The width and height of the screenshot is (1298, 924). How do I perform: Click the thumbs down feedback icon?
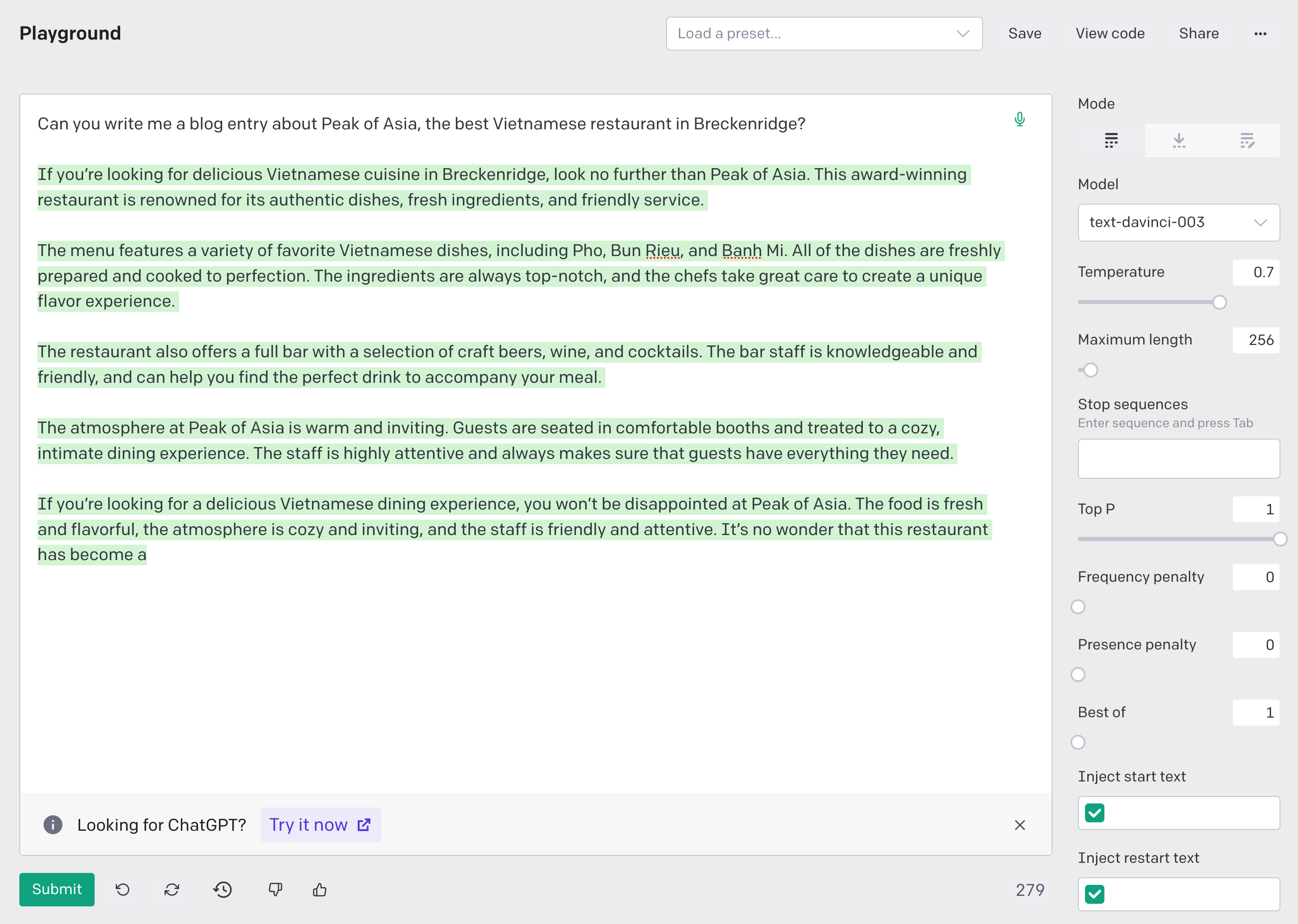(275, 889)
